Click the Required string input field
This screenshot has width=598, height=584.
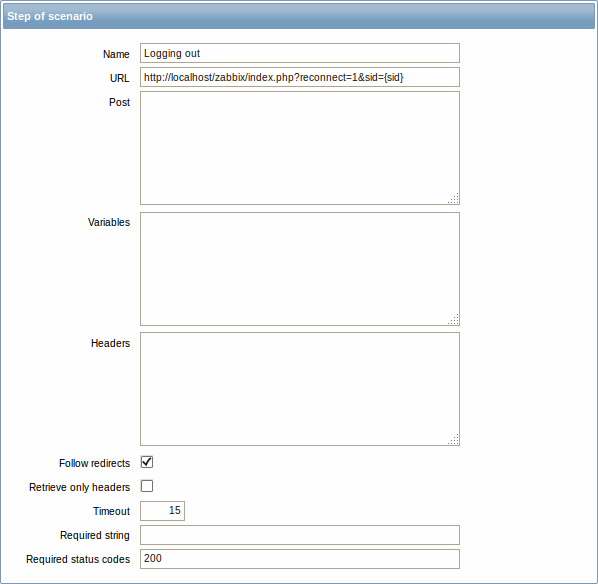pos(300,535)
